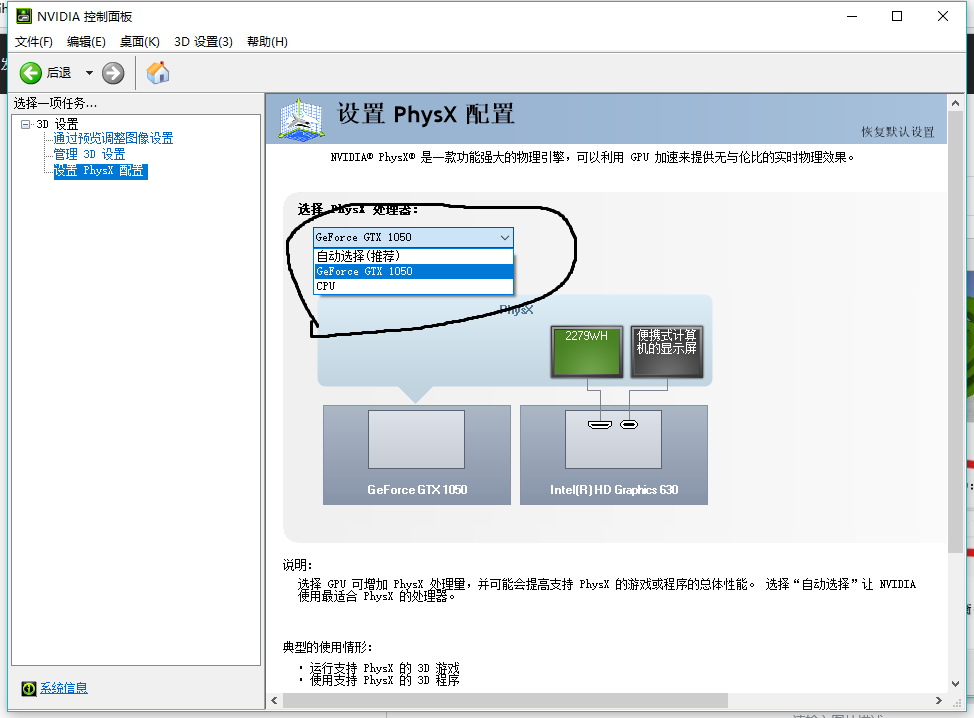Collapse the 3D 设置 tree node
This screenshot has width=974, height=718.
click(x=25, y=124)
